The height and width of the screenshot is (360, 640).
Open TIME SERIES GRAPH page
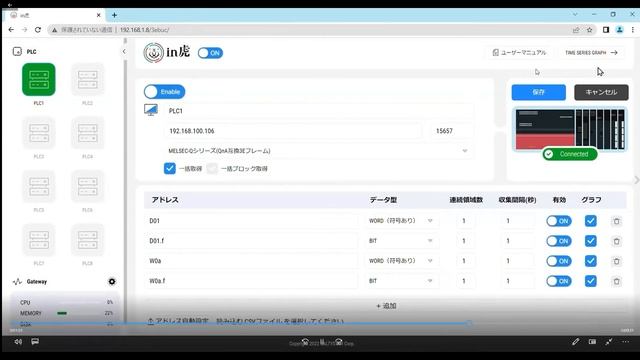591,53
